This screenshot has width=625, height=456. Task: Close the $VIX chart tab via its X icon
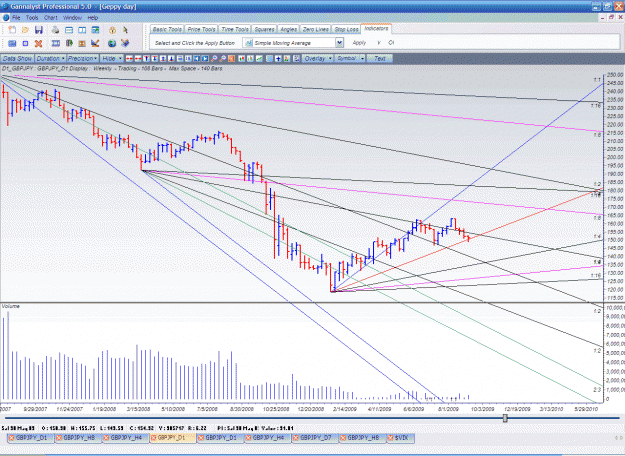click(390, 438)
